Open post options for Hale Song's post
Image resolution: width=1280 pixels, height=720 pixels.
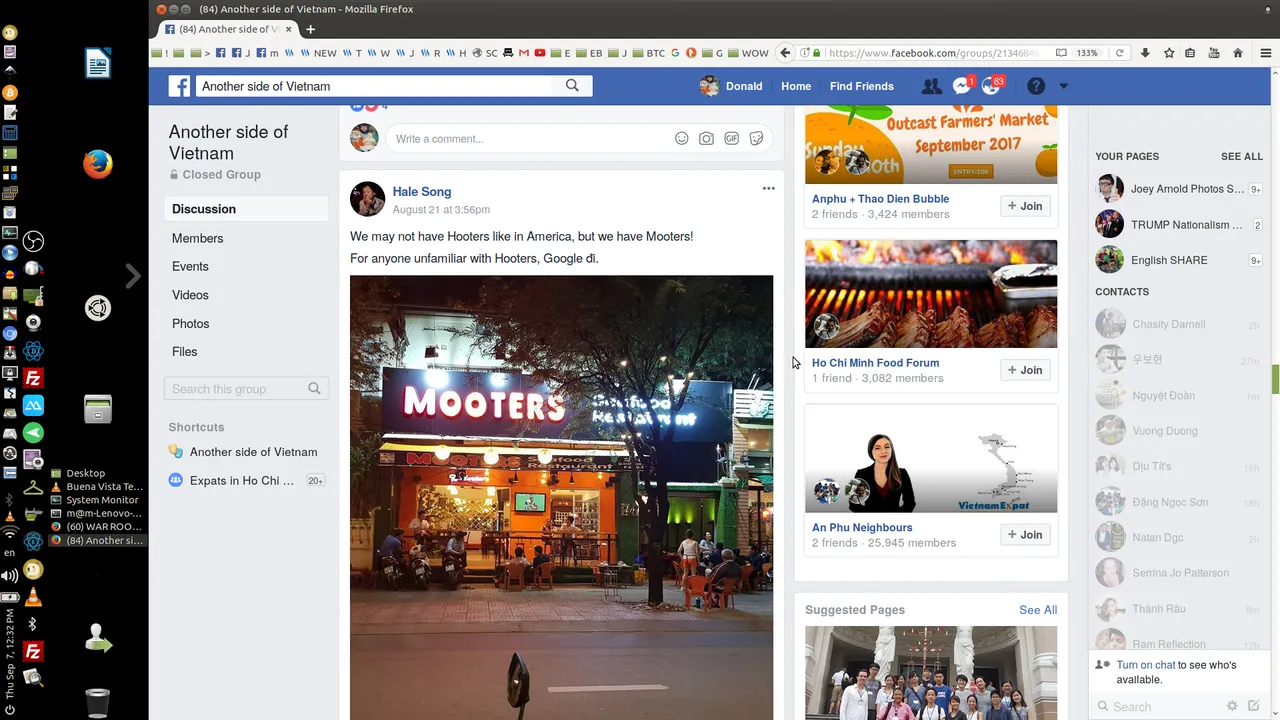(x=768, y=188)
